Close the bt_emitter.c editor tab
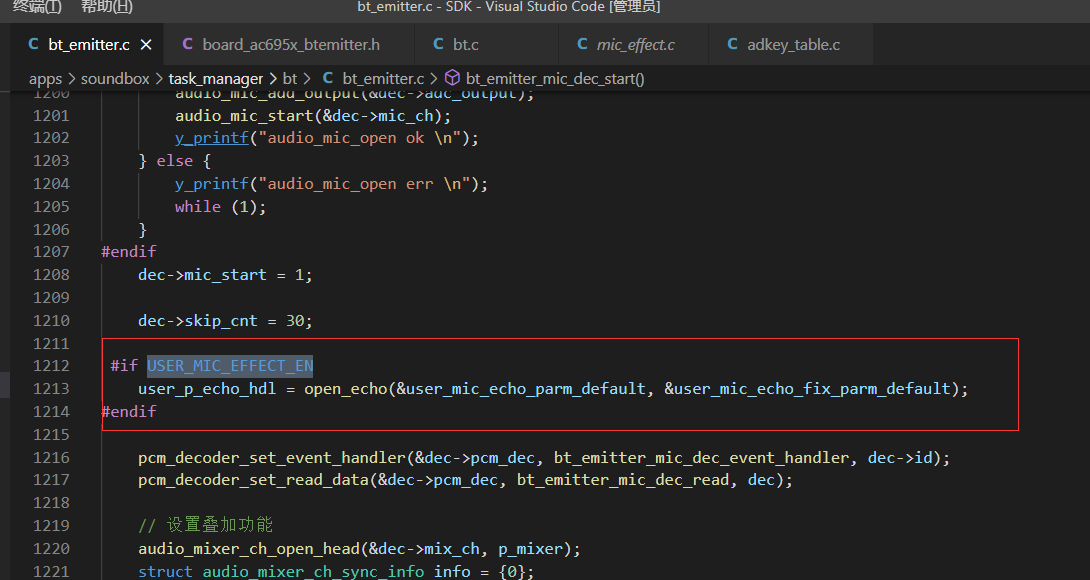Viewport: 1090px width, 580px height. point(146,45)
